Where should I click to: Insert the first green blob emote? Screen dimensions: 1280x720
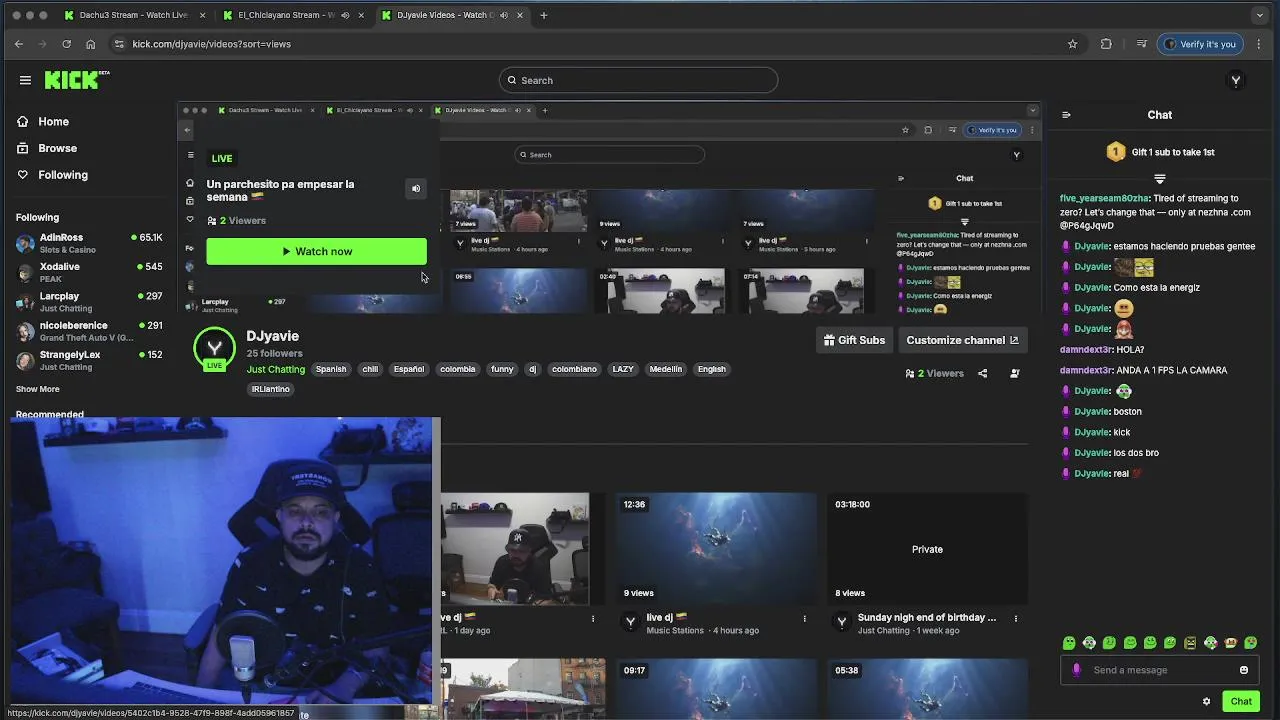pyautogui.click(x=1069, y=643)
